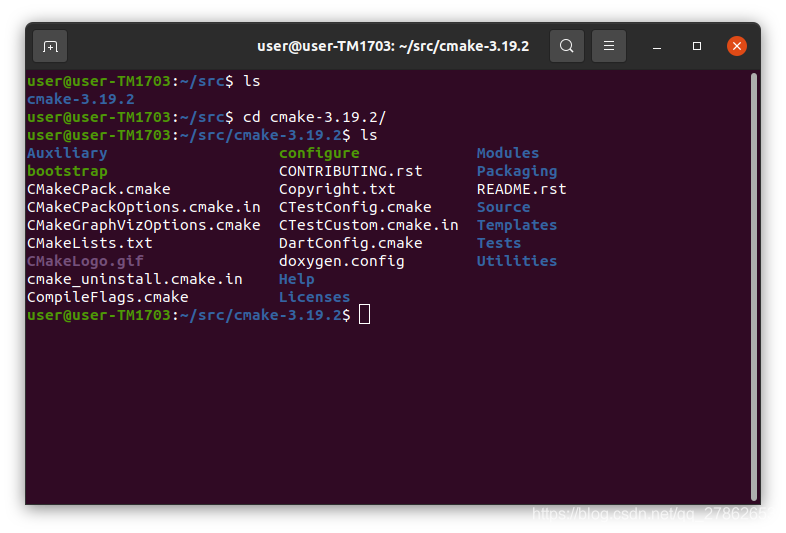This screenshot has height=533, width=786.
Task: Click the window title user@user-TM1703
Action: coord(392,46)
